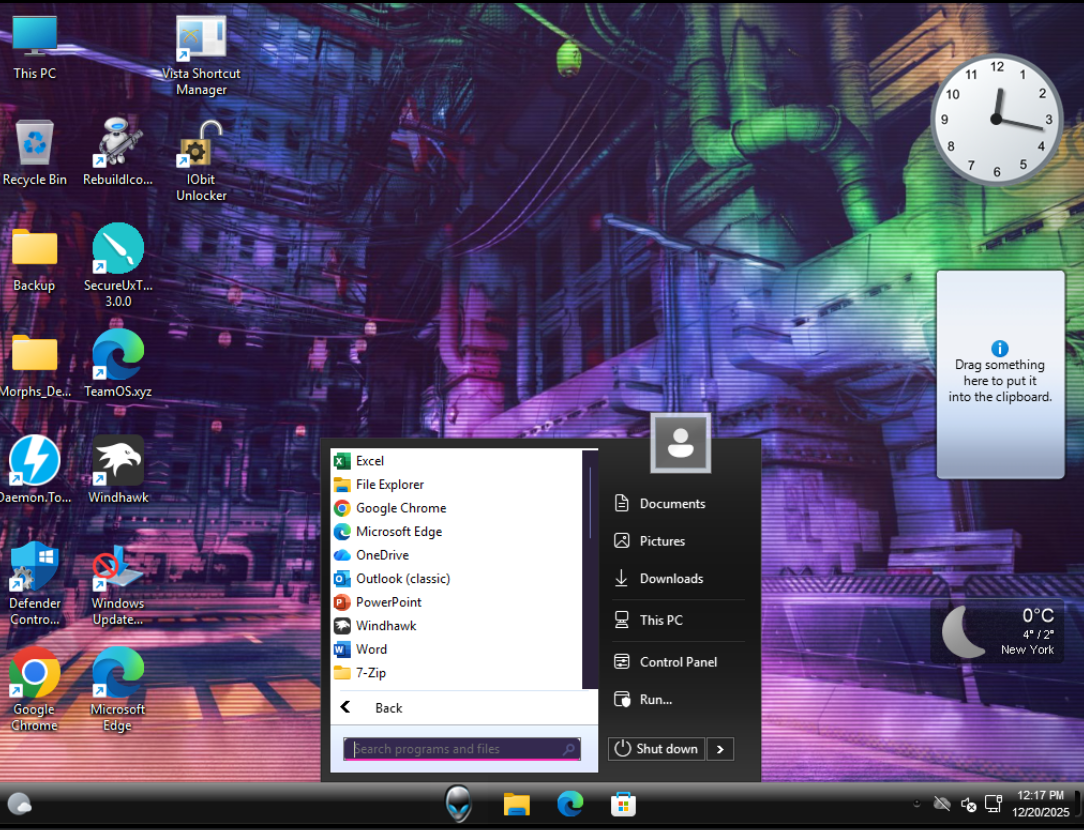Screen dimensions: 1084x830
Task: Select the Backup folder icon
Action: [34, 260]
